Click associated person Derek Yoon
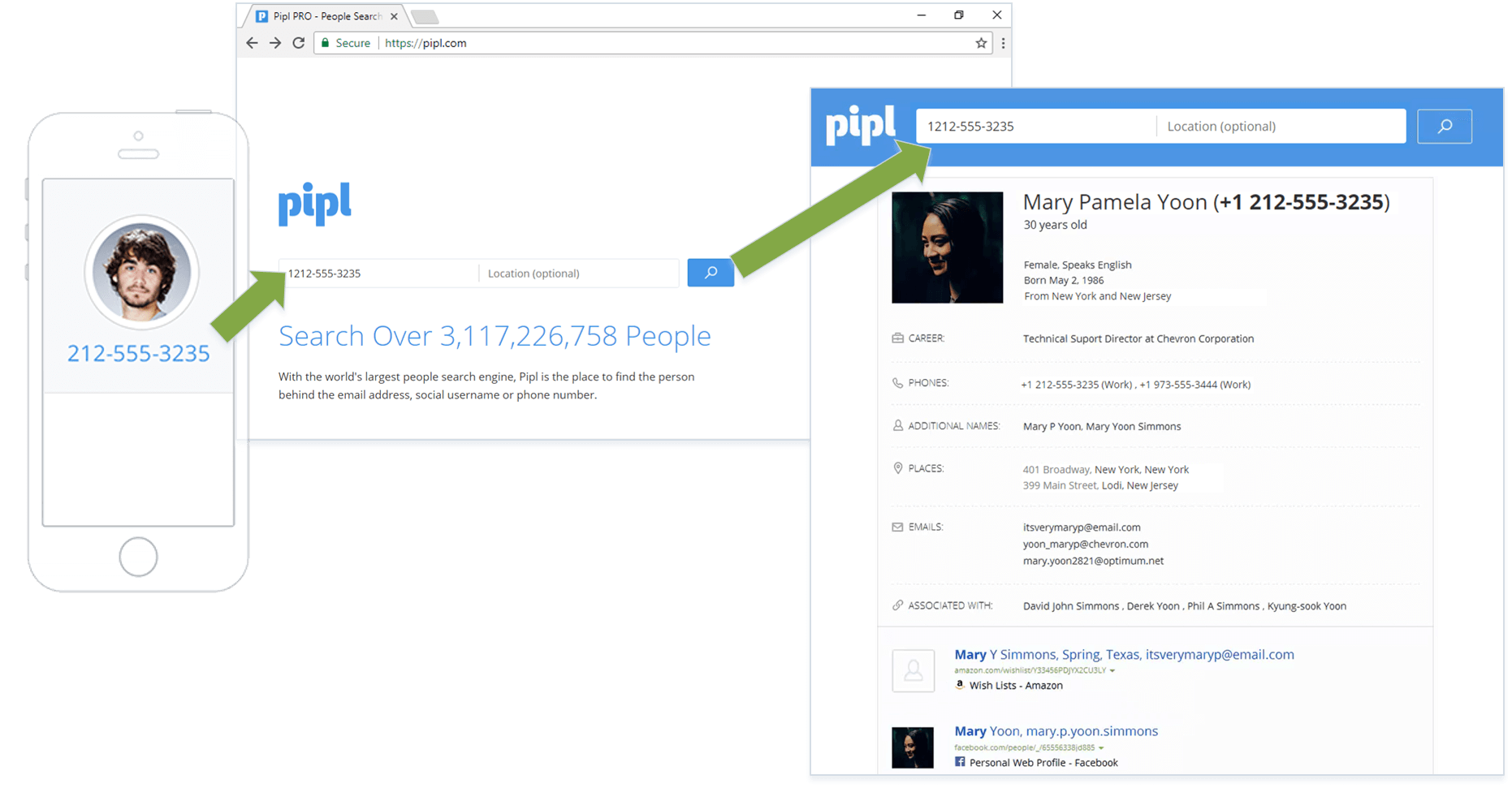 pyautogui.click(x=1153, y=606)
